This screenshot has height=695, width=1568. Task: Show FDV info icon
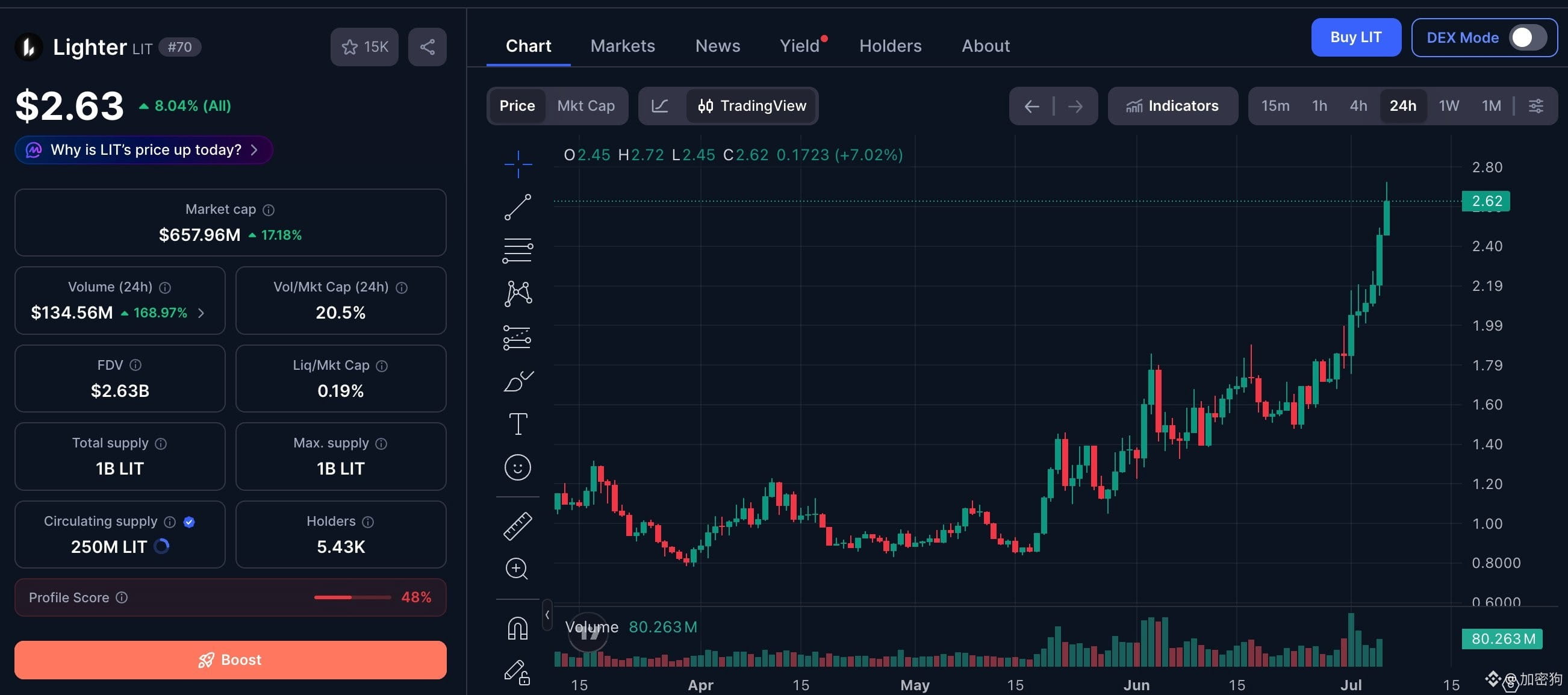tap(135, 365)
